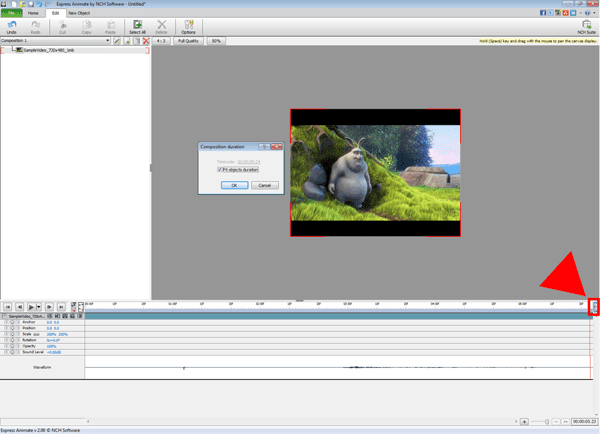
Task: Click the Paste clipboard icon
Action: (x=111, y=24)
